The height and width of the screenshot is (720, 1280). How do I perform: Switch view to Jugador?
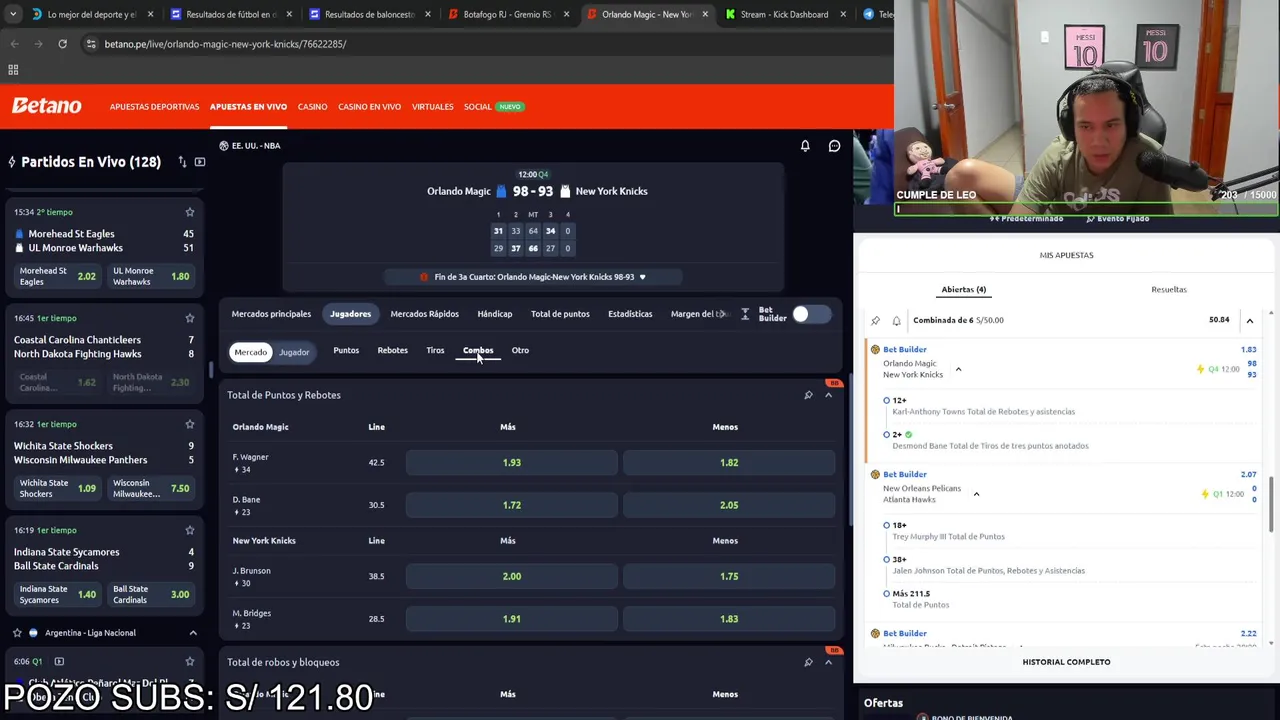pos(294,352)
